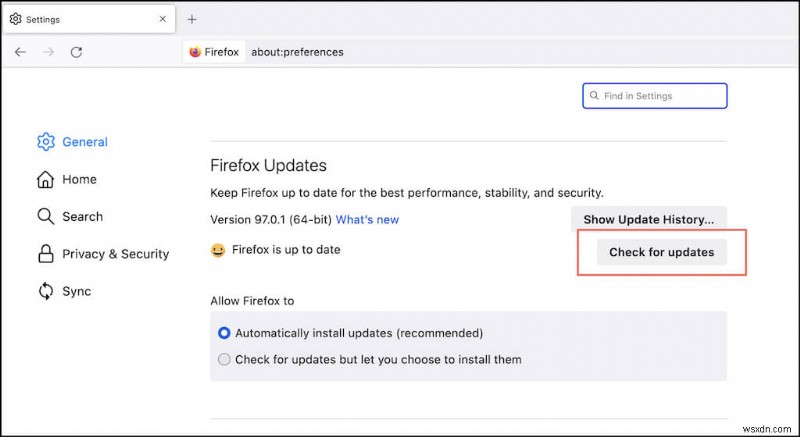Open the What's new link
The width and height of the screenshot is (800, 437).
pyautogui.click(x=367, y=220)
